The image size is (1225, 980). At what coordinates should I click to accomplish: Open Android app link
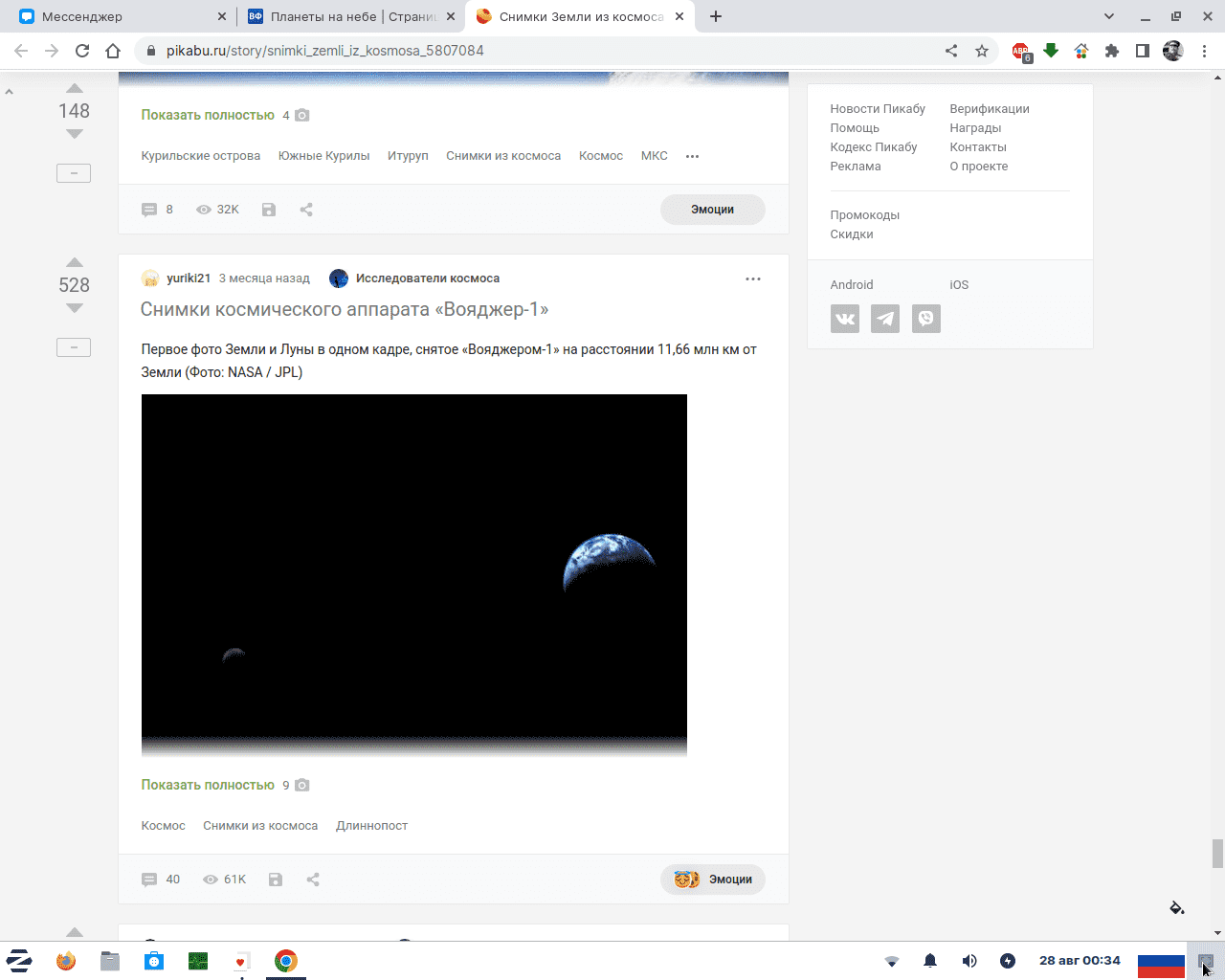(x=852, y=285)
